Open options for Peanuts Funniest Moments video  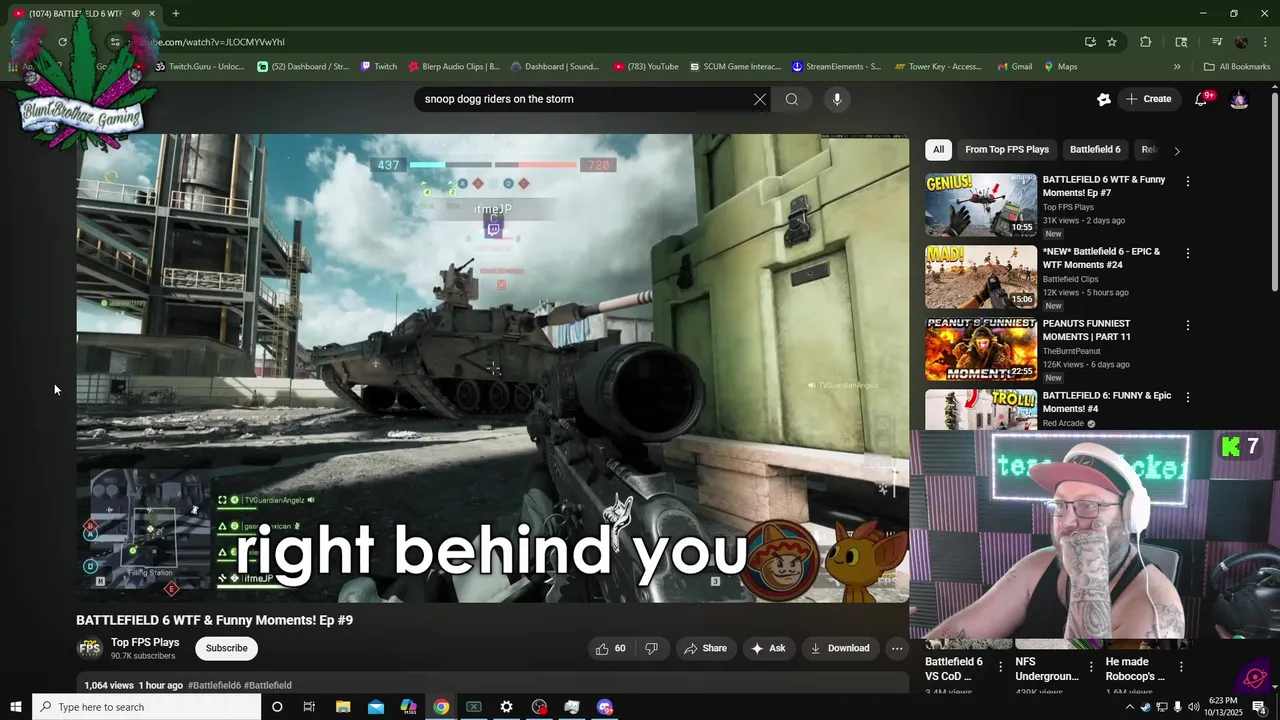click(x=1188, y=325)
